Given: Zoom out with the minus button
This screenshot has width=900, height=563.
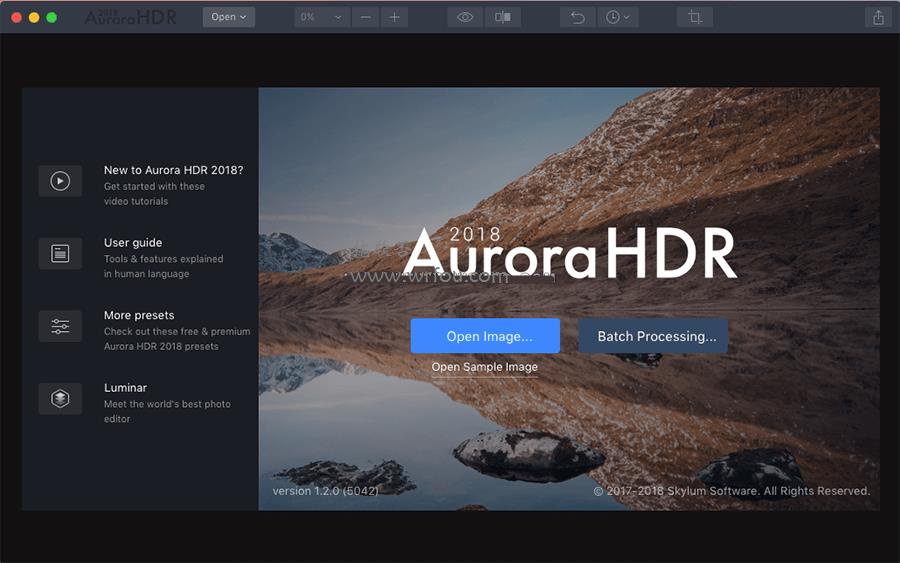Looking at the screenshot, I should [x=365, y=17].
